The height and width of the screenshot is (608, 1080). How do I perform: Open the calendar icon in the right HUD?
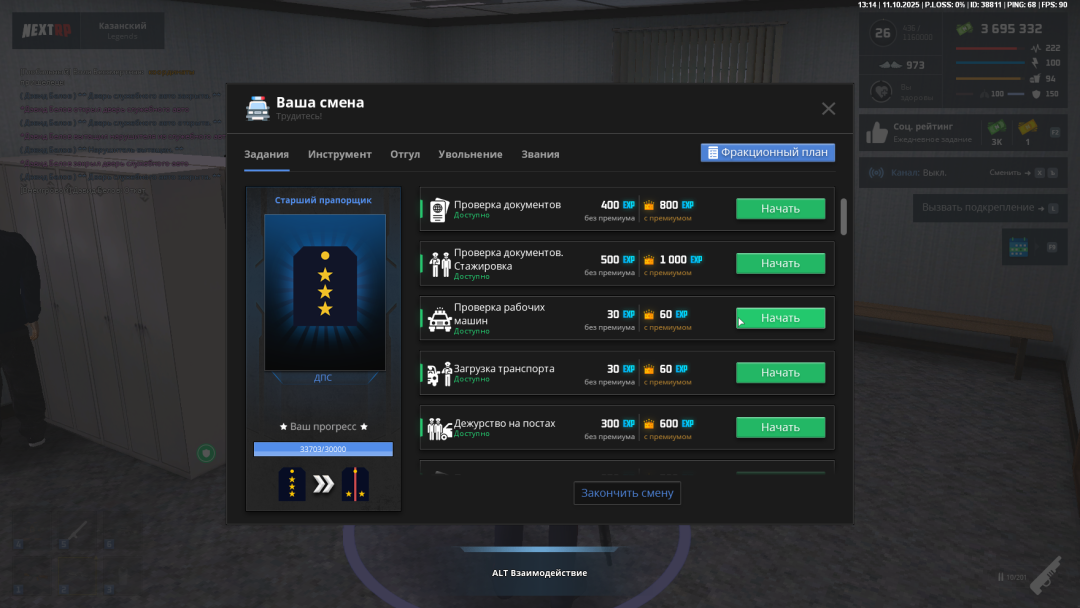pyautogui.click(x=1019, y=246)
